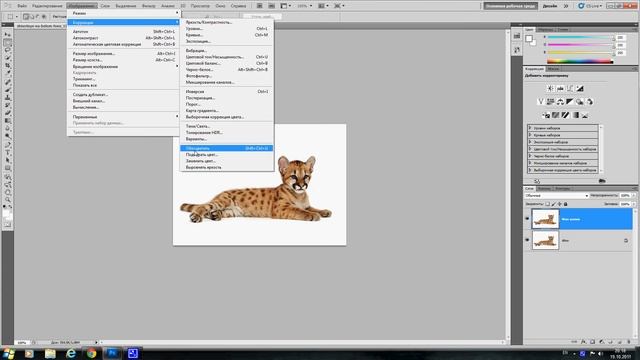Choose 'Обесцветить' in the Коррекция submenu
640x360 pixels.
click(227, 148)
